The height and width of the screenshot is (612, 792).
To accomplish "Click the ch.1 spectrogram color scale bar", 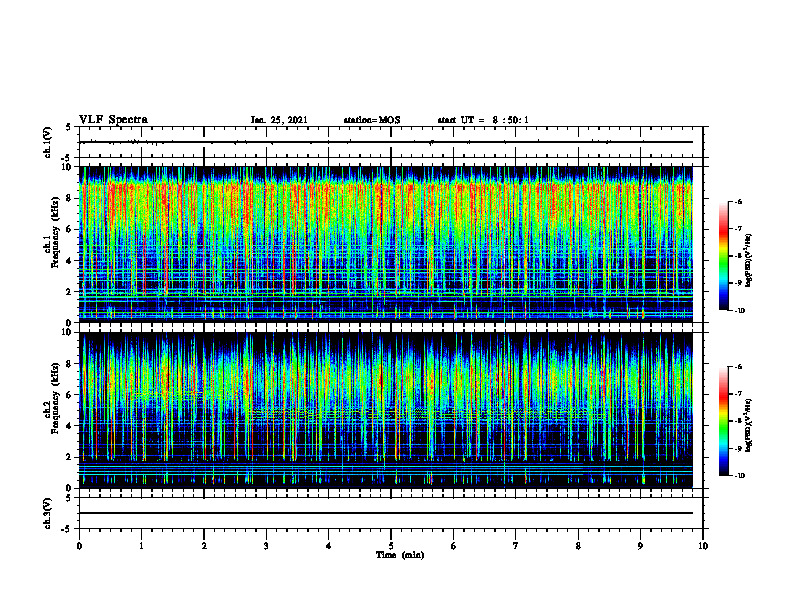I will [724, 256].
